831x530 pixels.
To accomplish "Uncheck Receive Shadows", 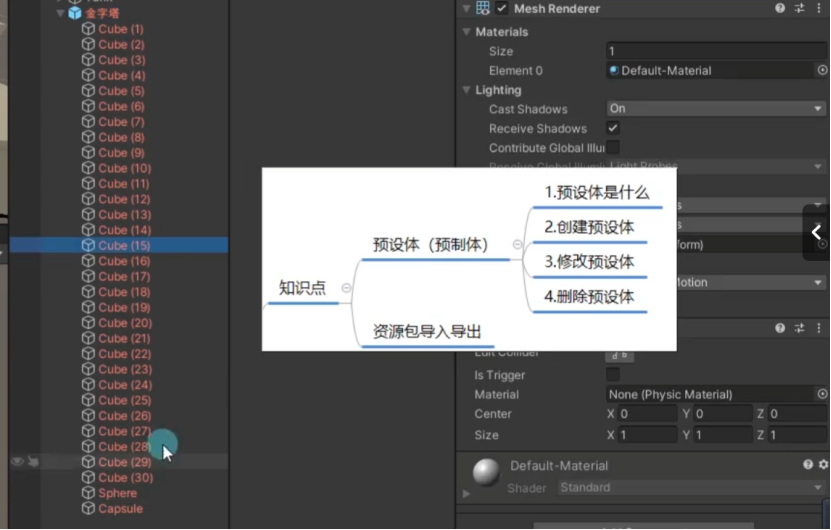I will coord(613,128).
